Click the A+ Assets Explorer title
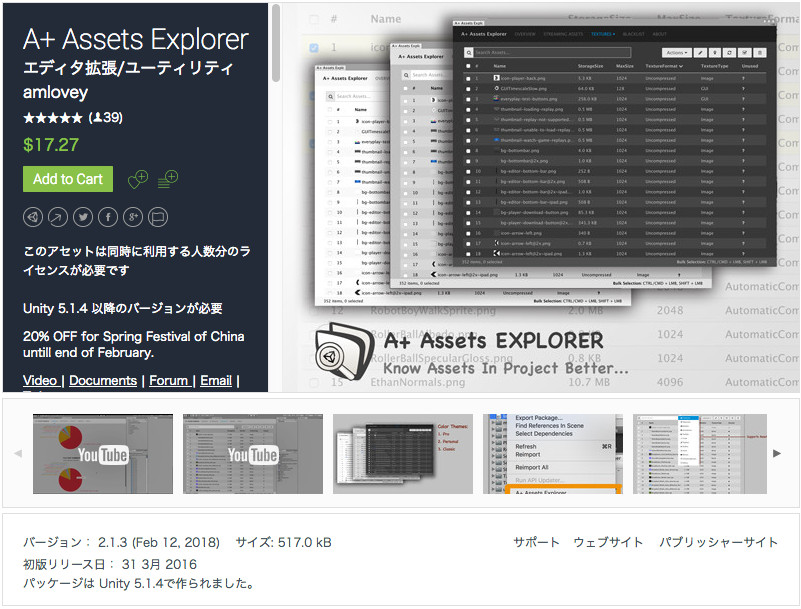 136,39
